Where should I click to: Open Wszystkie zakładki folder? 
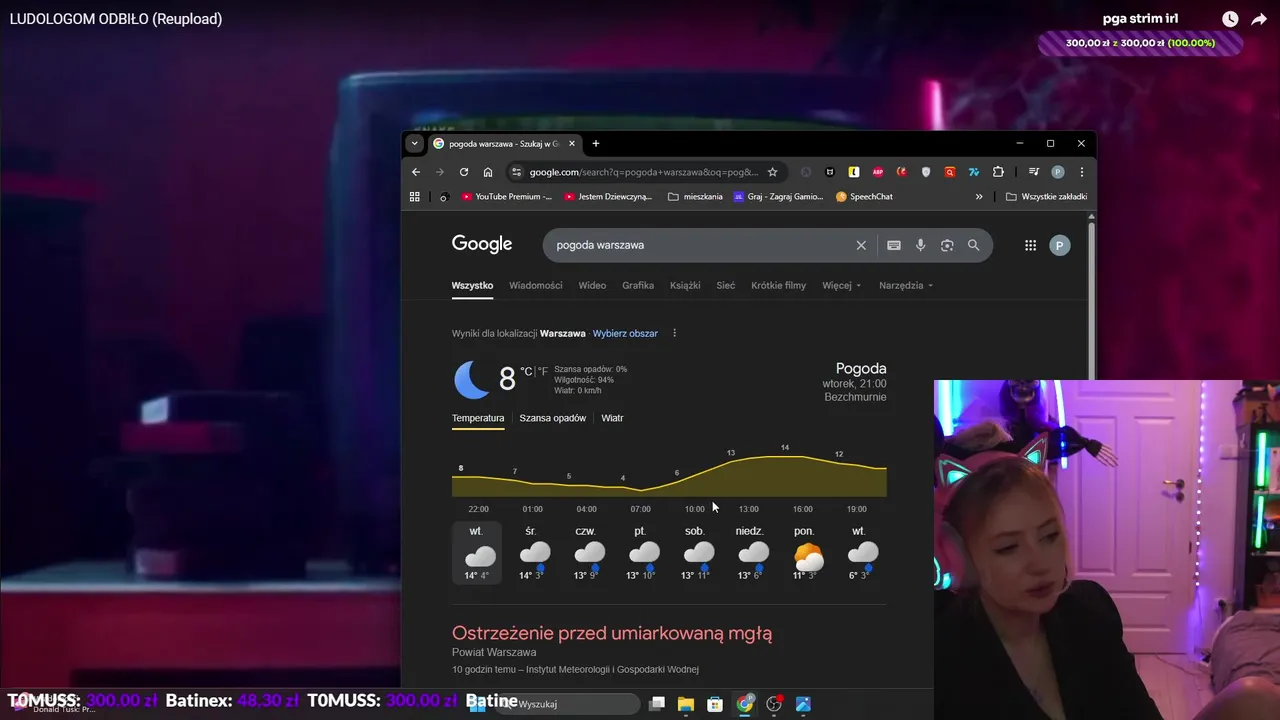[1046, 197]
